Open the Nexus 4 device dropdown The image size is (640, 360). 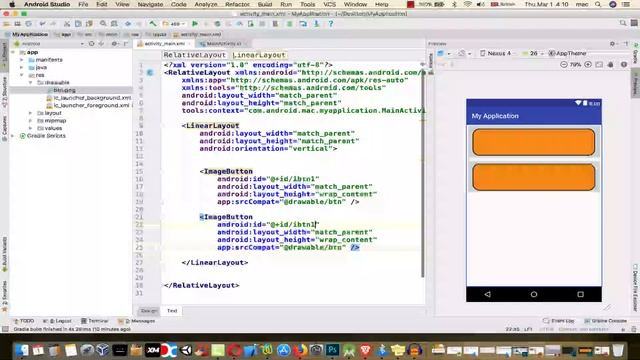click(497, 53)
